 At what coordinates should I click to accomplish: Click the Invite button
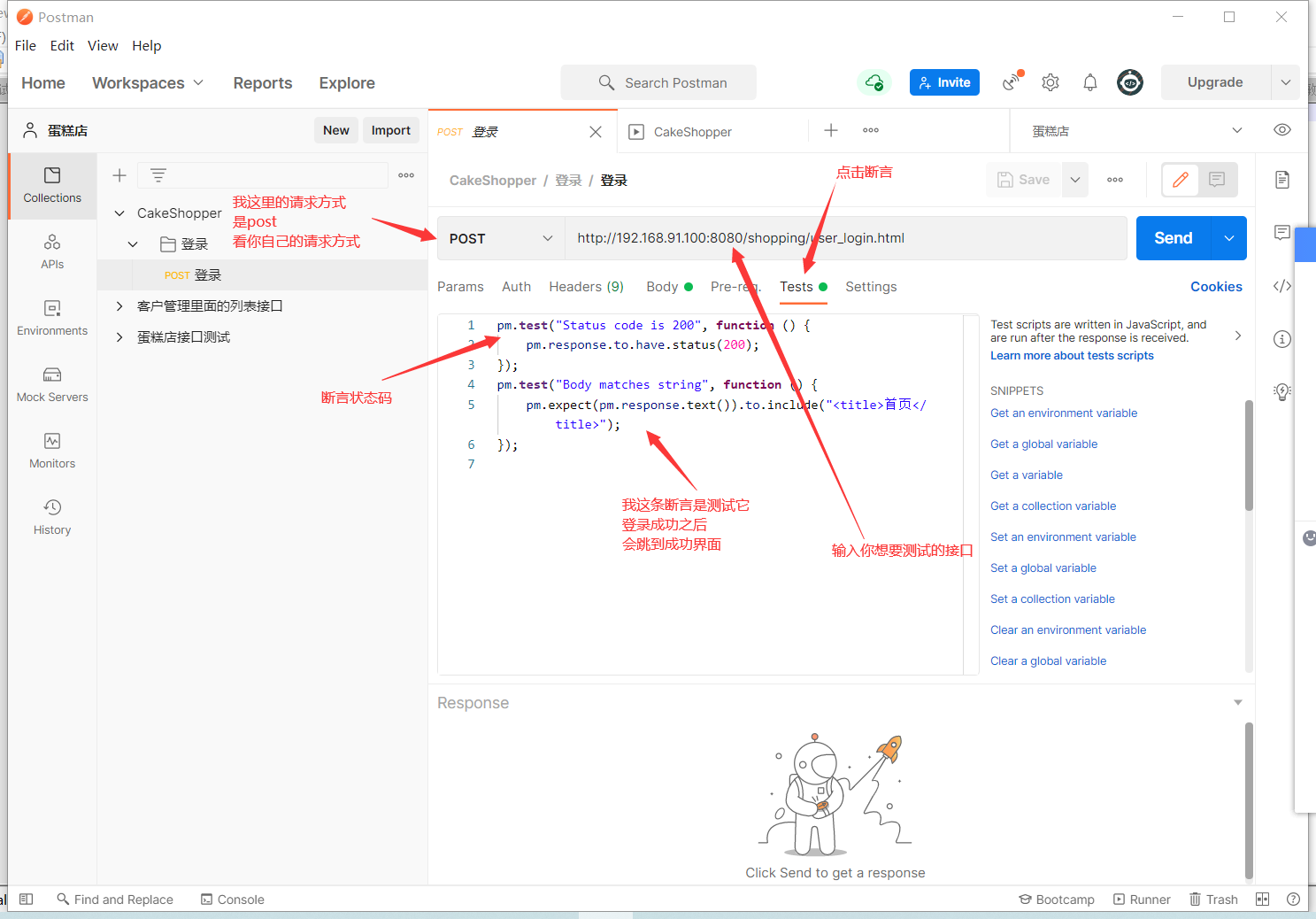944,82
